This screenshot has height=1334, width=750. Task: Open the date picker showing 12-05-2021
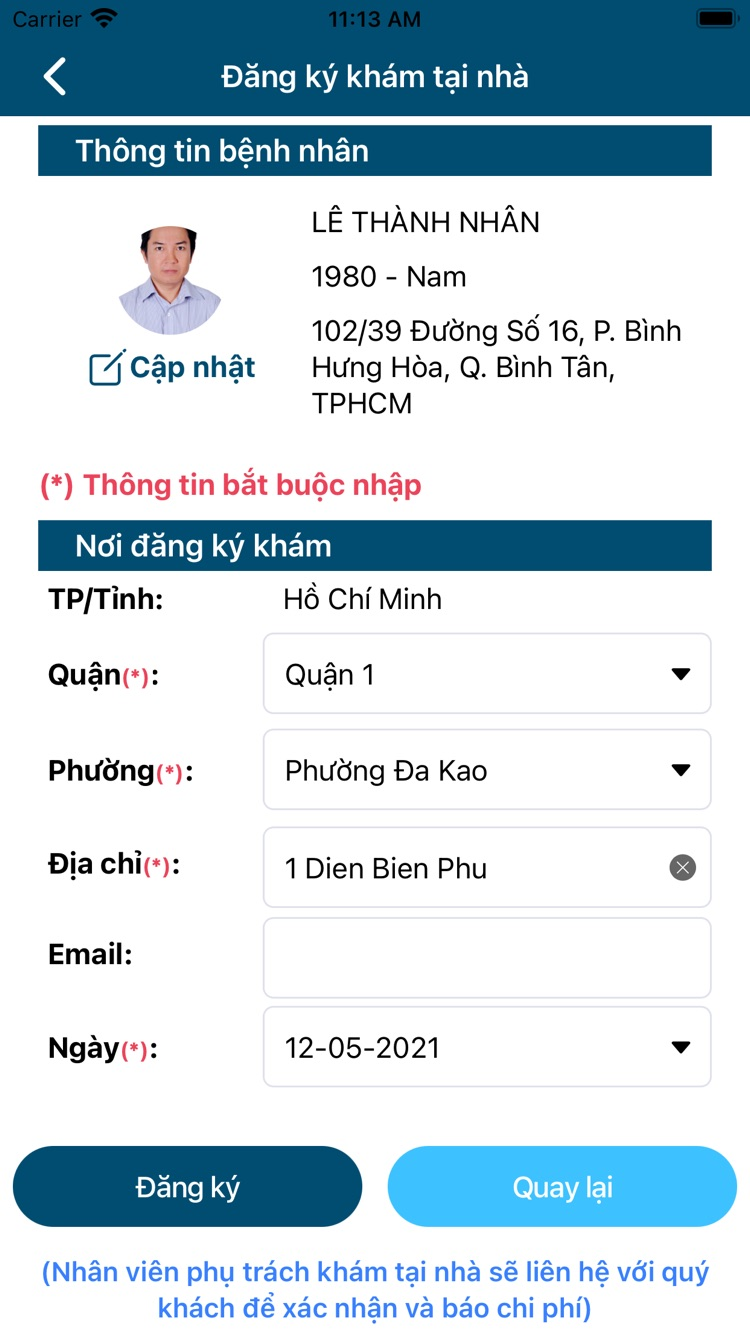[x=486, y=1047]
